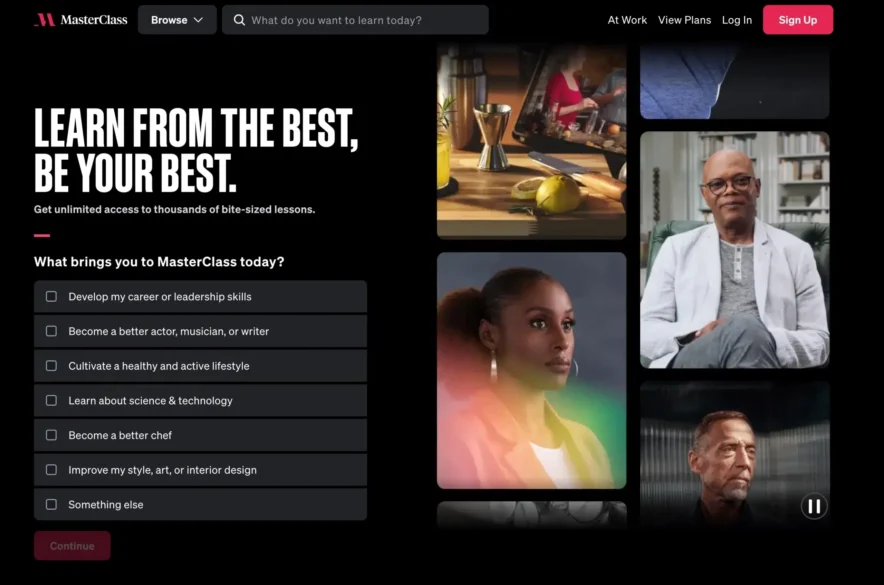Select the Become a better chef option
The height and width of the screenshot is (585, 884).
pyautogui.click(x=51, y=435)
